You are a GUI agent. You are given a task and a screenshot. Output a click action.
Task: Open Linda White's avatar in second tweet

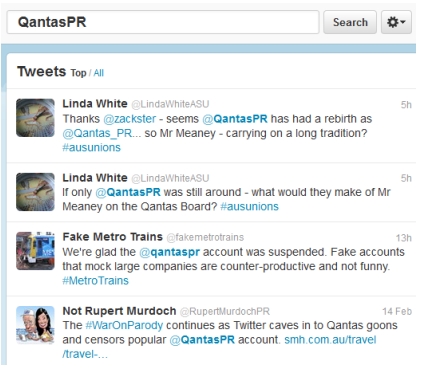(35, 192)
